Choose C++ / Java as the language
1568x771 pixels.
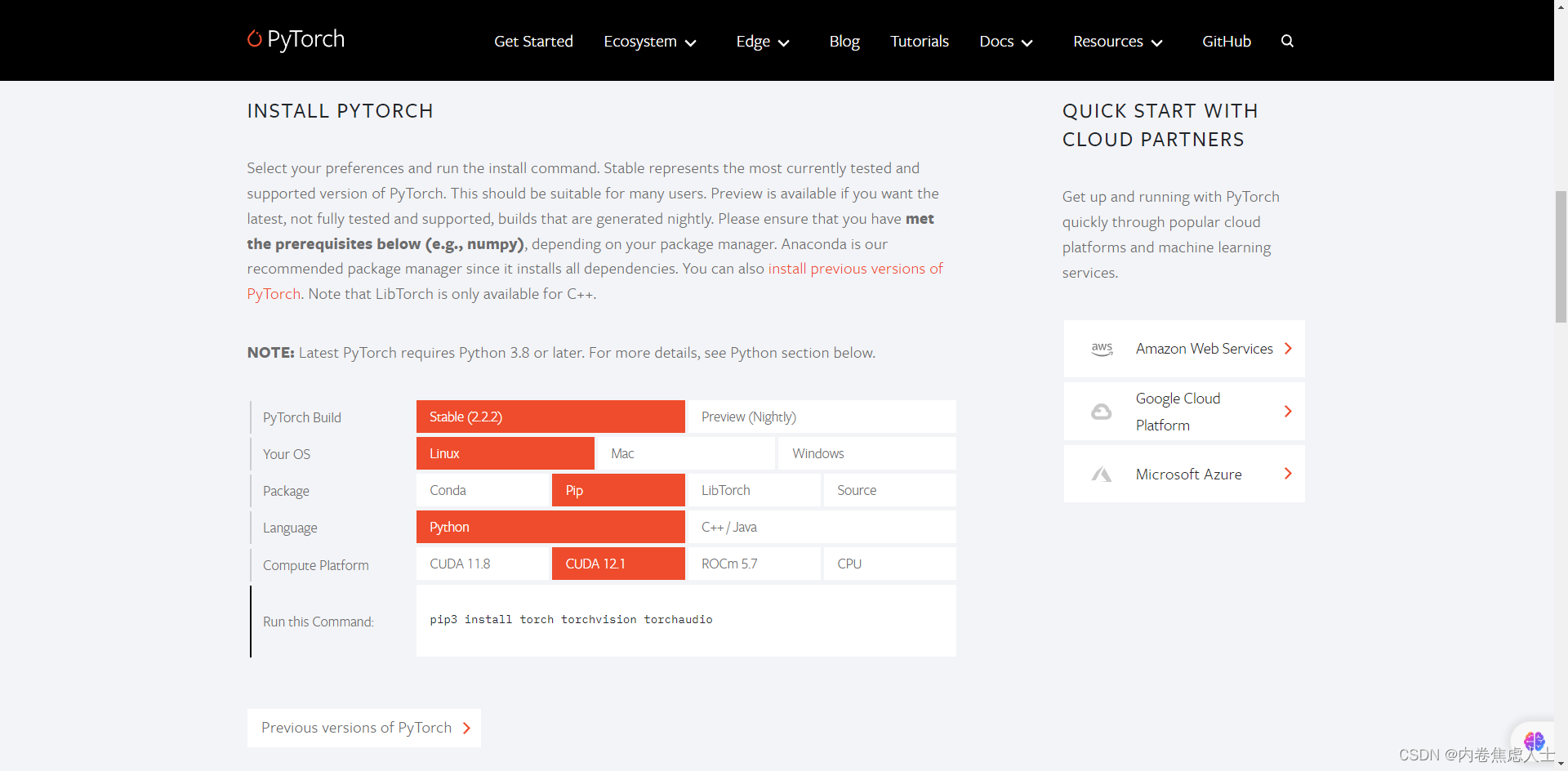(x=822, y=527)
